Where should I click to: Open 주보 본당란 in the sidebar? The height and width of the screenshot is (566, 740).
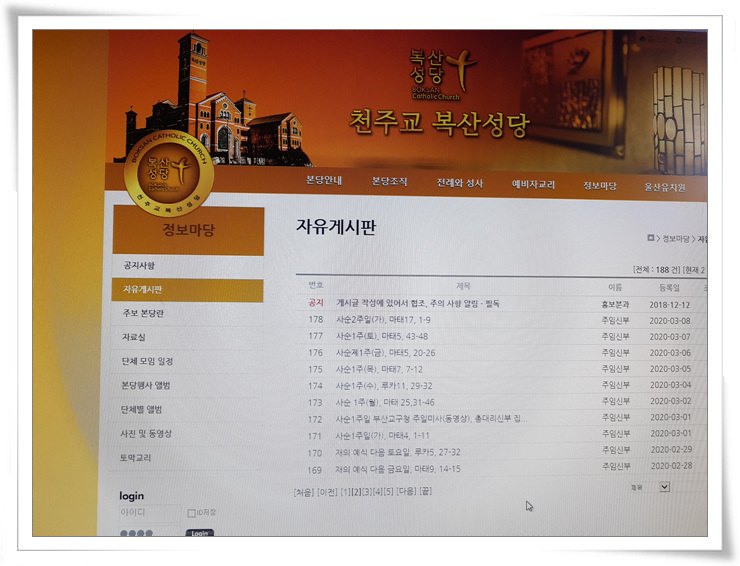(x=143, y=313)
